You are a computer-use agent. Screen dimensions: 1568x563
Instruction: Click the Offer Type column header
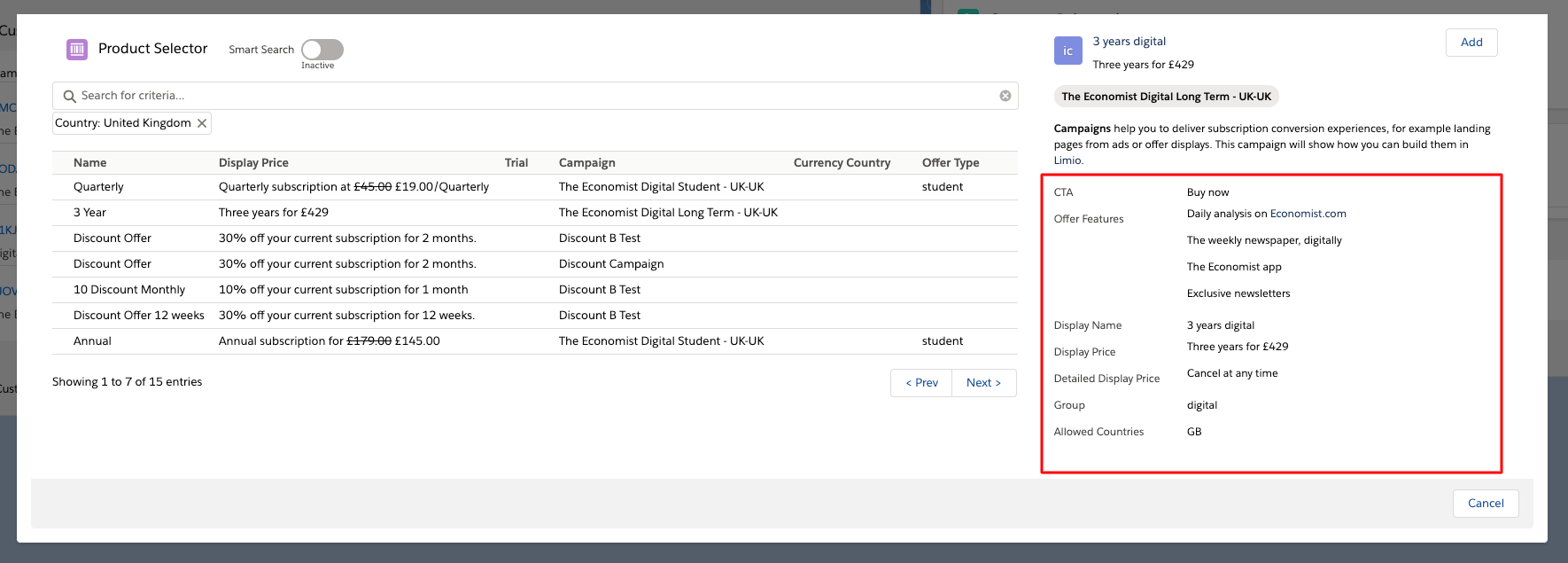coord(951,163)
